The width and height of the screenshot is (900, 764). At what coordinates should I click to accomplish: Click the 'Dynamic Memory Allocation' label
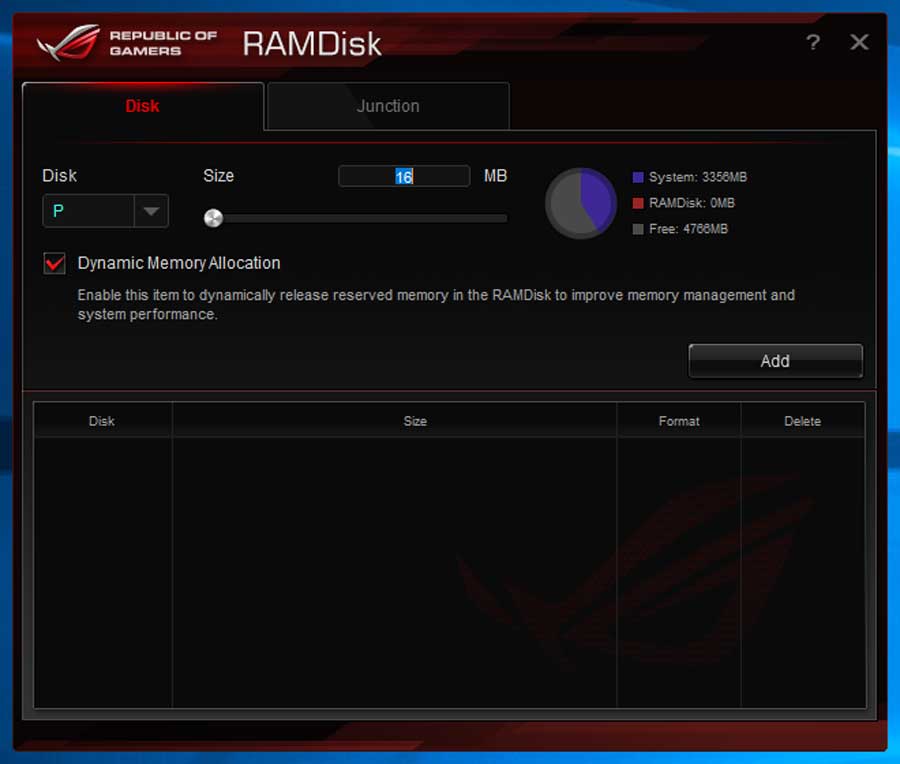(x=179, y=263)
